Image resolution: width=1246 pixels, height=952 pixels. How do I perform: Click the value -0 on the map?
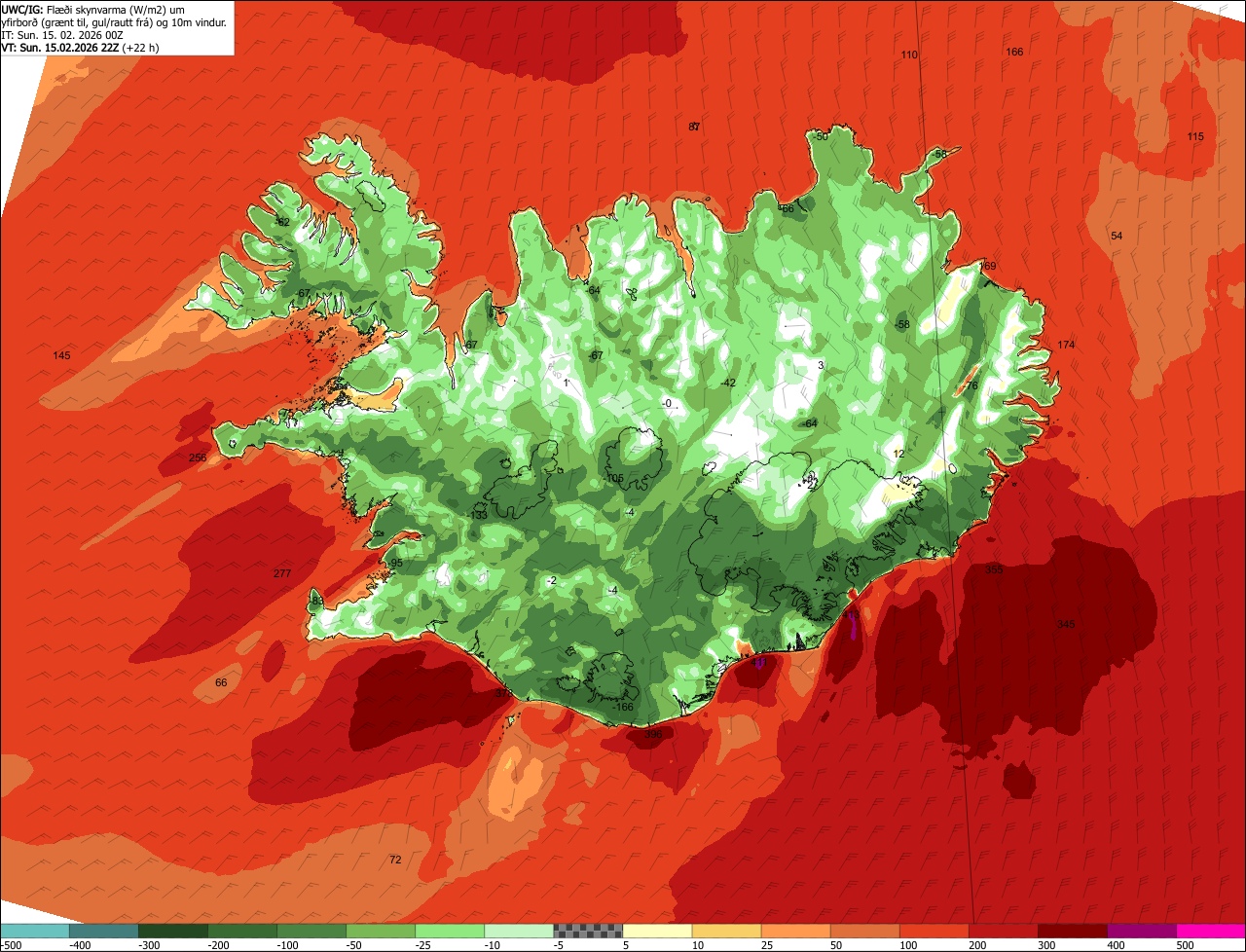(x=667, y=403)
